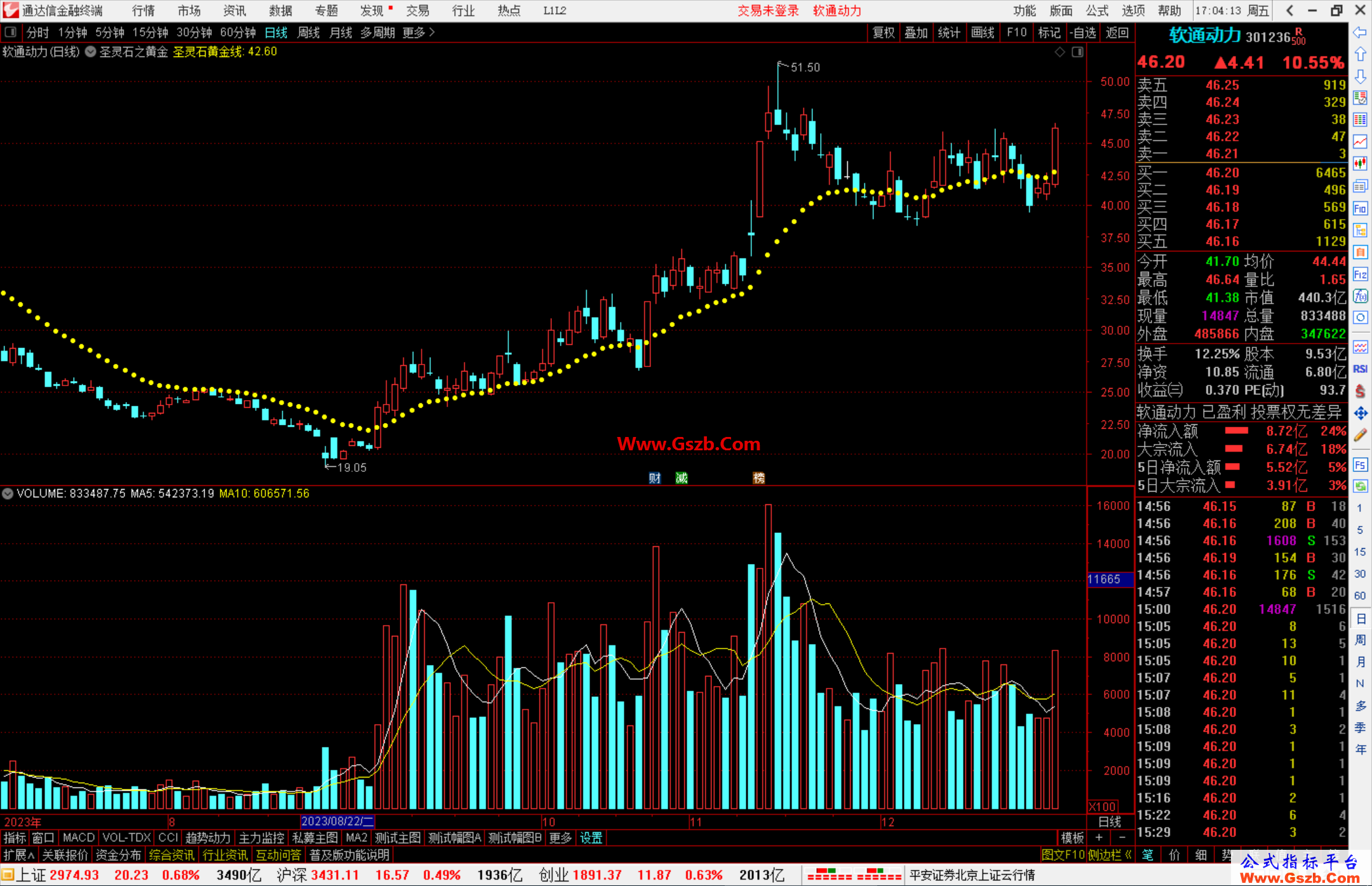Open the watchlist report icon with checkmark
Image resolution: width=1372 pixels, height=886 pixels.
click(x=1360, y=98)
